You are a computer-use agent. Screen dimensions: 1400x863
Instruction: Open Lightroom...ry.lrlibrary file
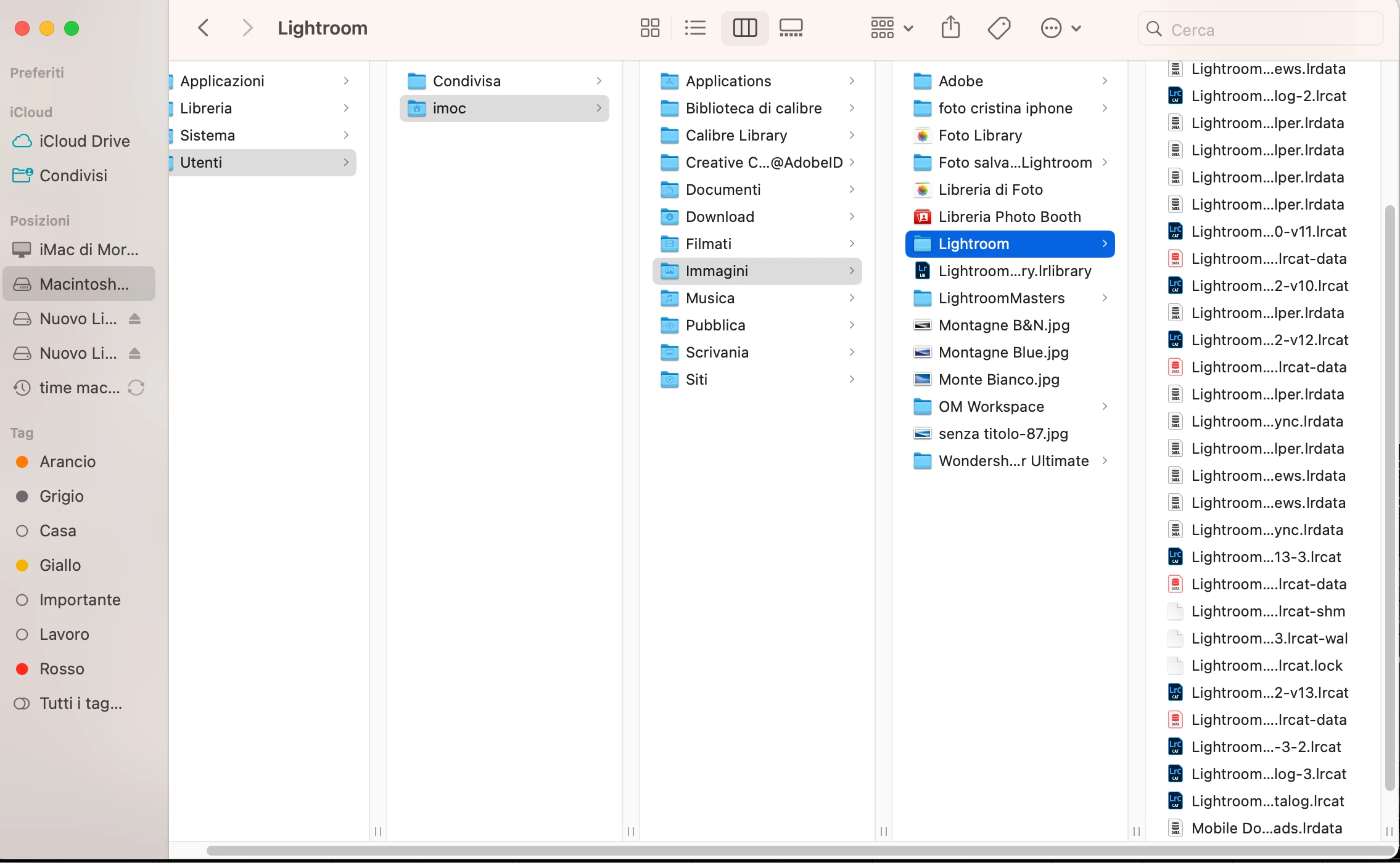(x=1014, y=271)
